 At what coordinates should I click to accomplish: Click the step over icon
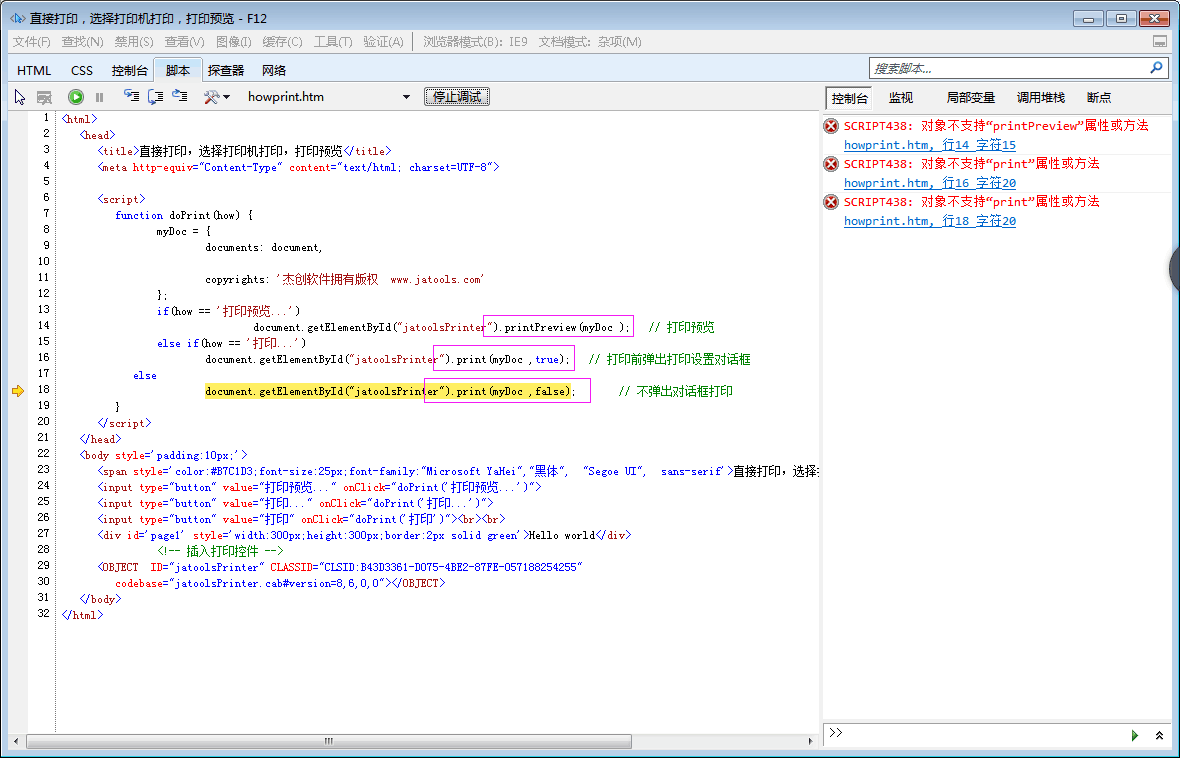[x=156, y=96]
